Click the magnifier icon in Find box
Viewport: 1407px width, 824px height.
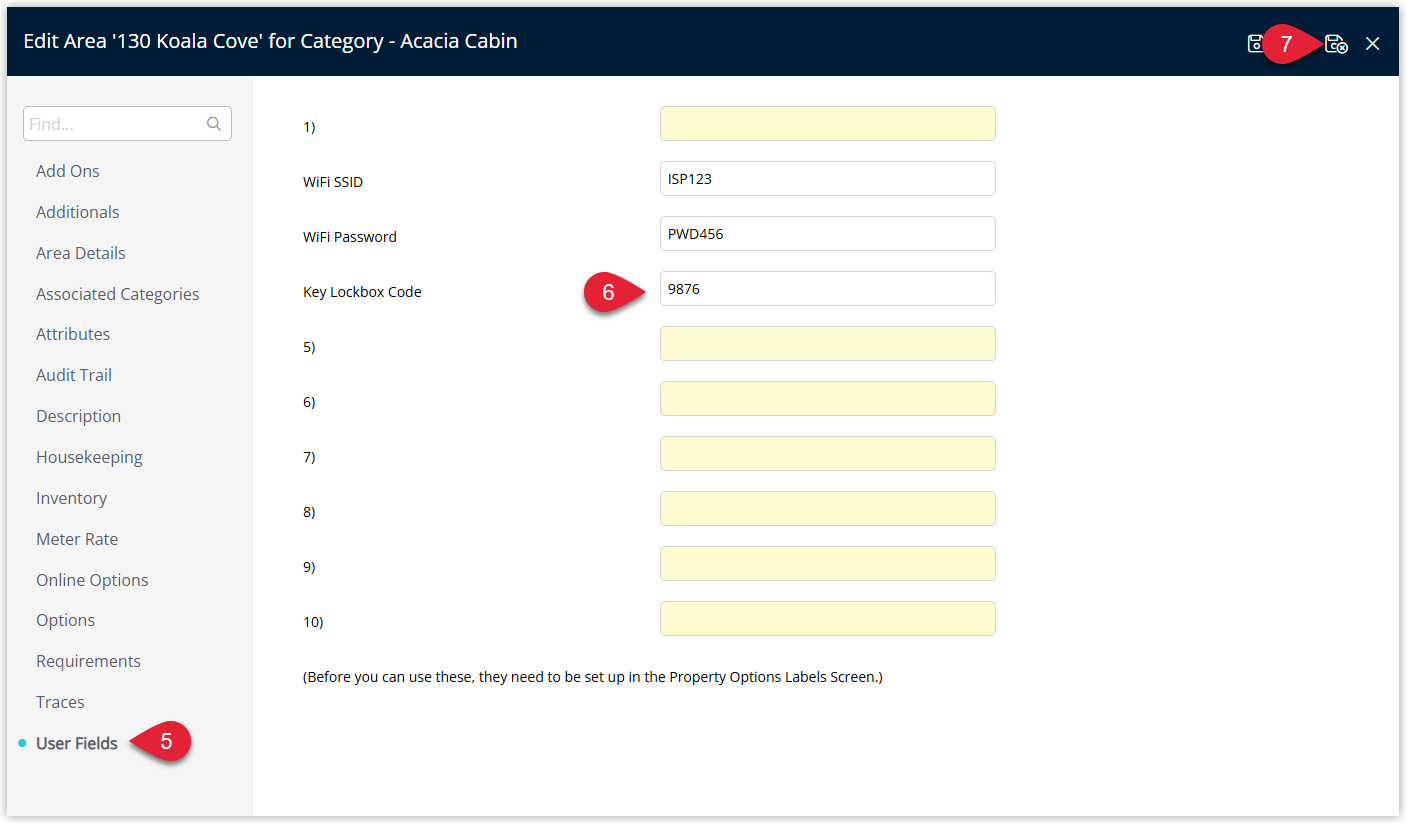coord(214,124)
